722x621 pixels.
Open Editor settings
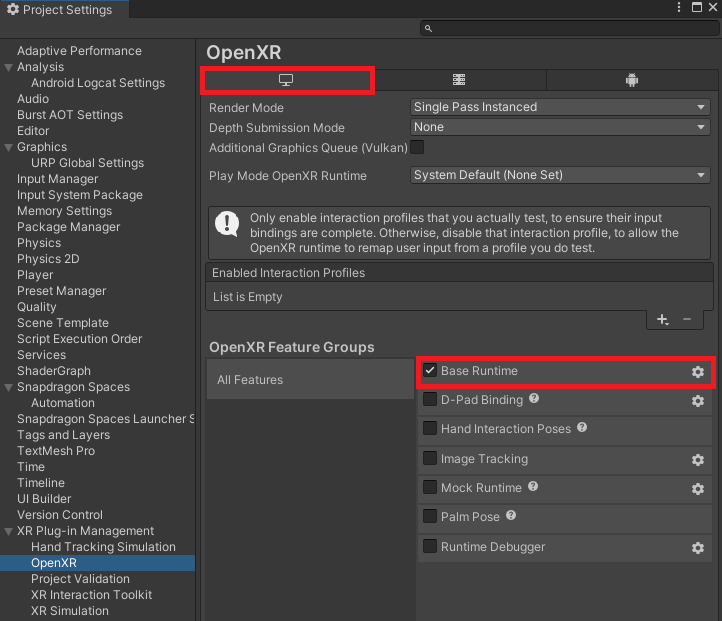(x=33, y=131)
